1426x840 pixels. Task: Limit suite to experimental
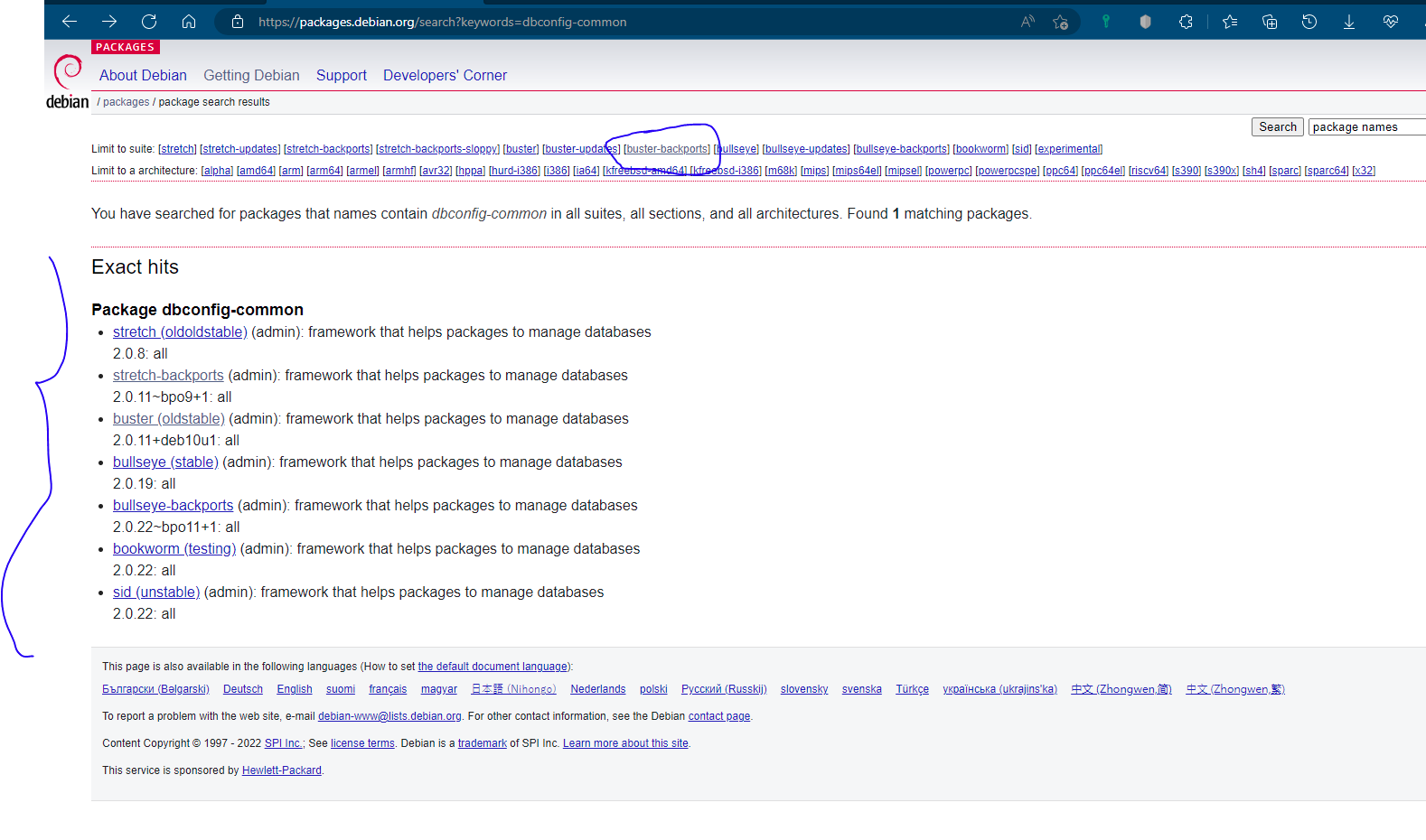click(x=1068, y=149)
